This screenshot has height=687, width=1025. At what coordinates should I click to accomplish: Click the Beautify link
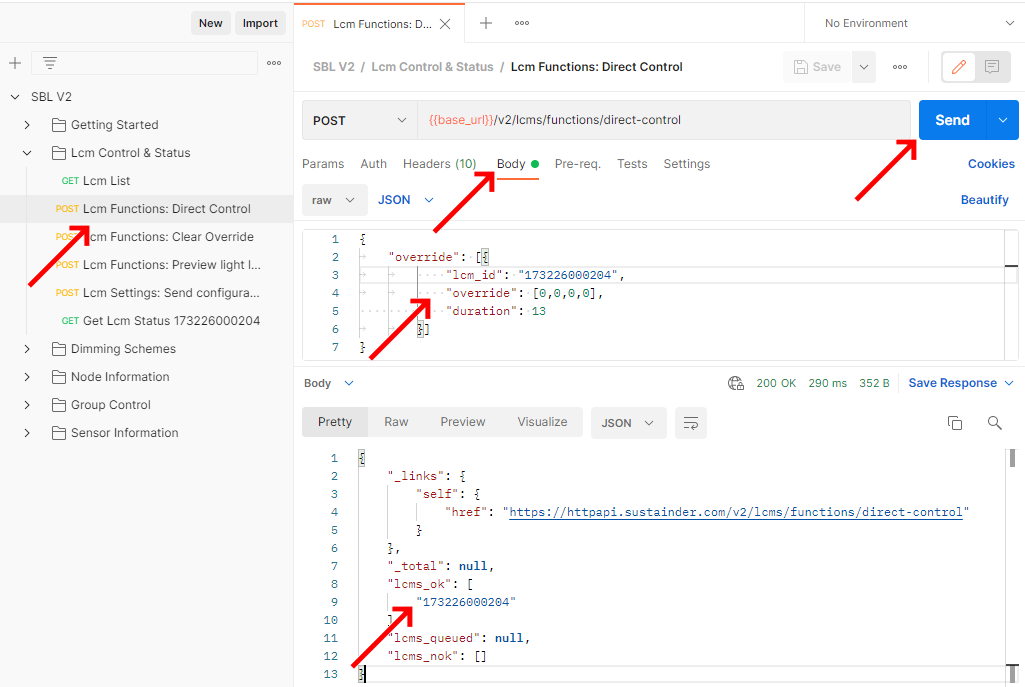click(984, 200)
